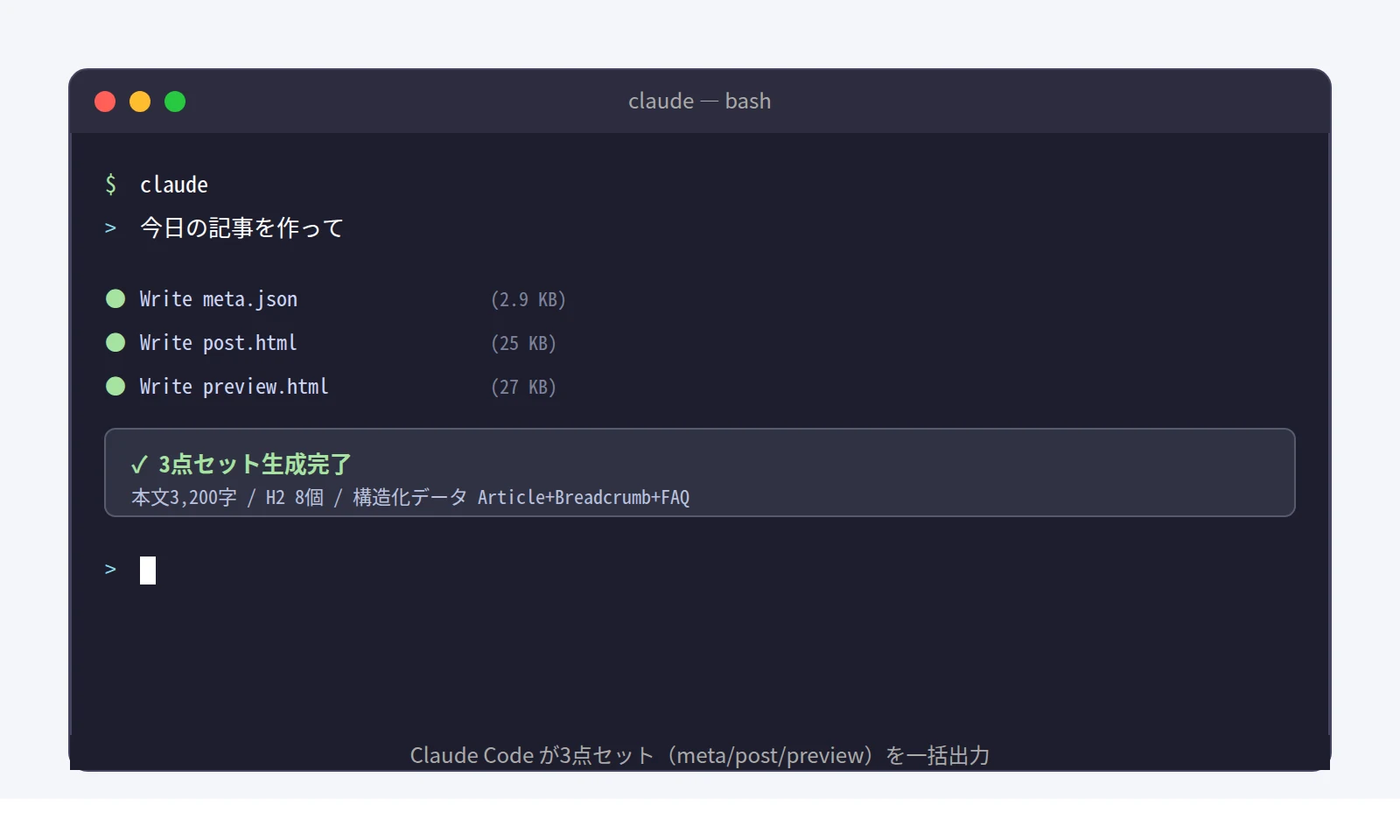Click the window title 'claude — bash'

click(699, 101)
